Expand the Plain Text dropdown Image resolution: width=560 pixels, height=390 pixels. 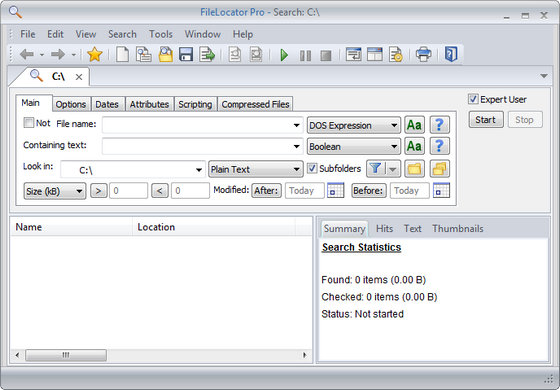coord(256,169)
